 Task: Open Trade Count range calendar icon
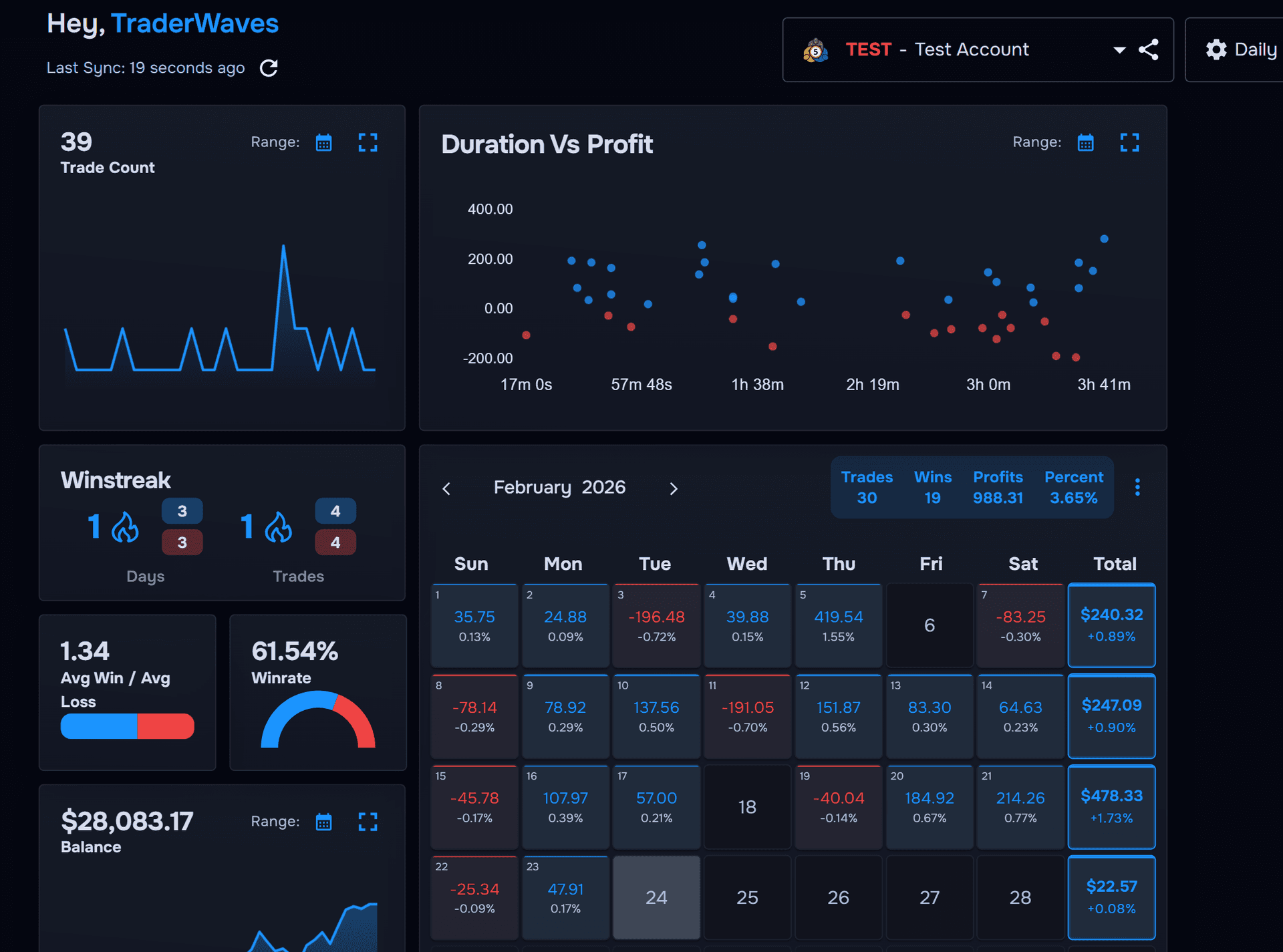323,142
